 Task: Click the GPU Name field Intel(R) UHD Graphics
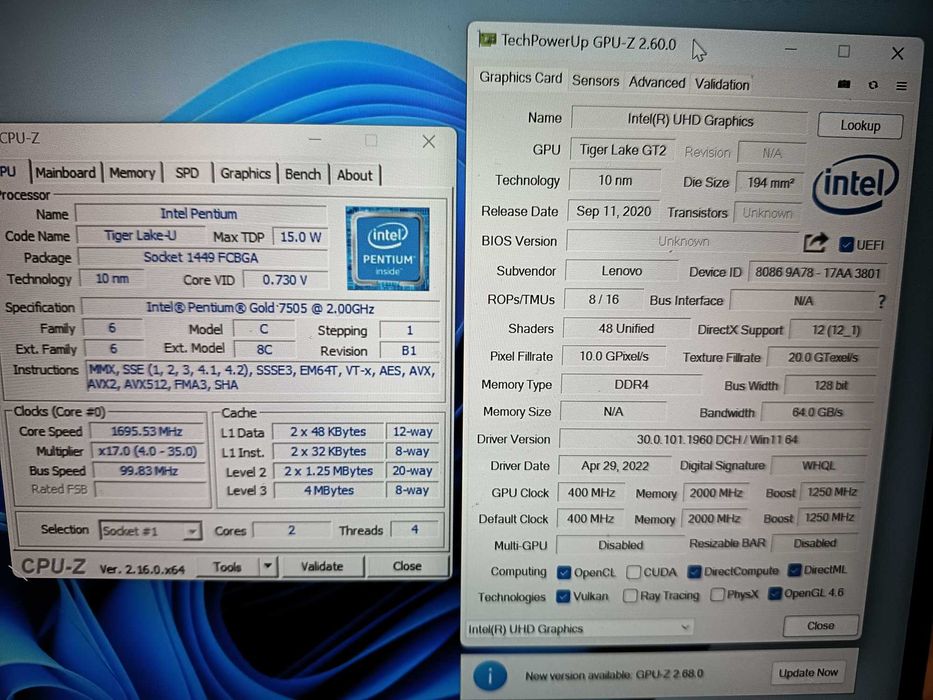click(690, 120)
